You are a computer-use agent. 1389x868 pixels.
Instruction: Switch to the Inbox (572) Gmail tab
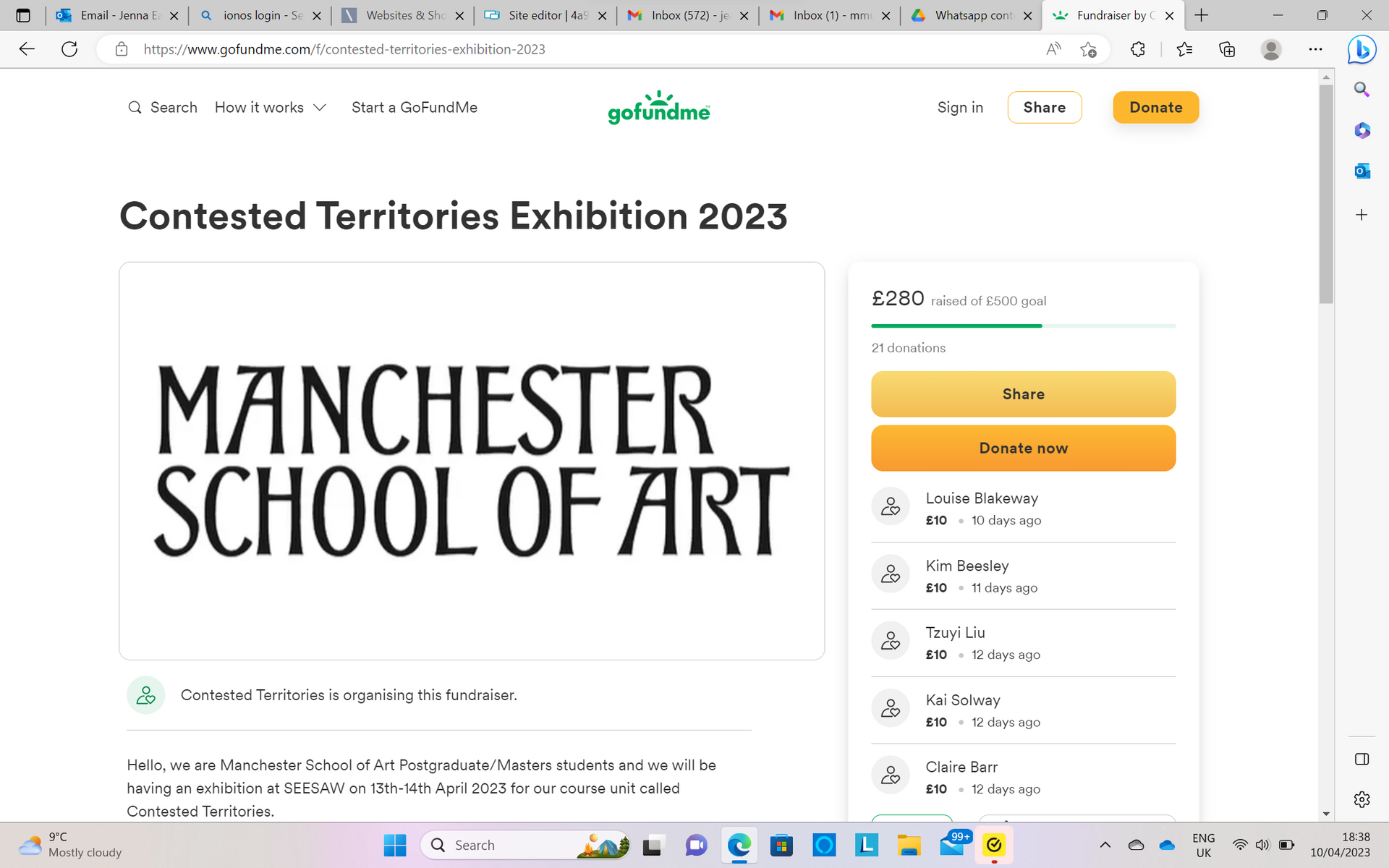point(687,15)
